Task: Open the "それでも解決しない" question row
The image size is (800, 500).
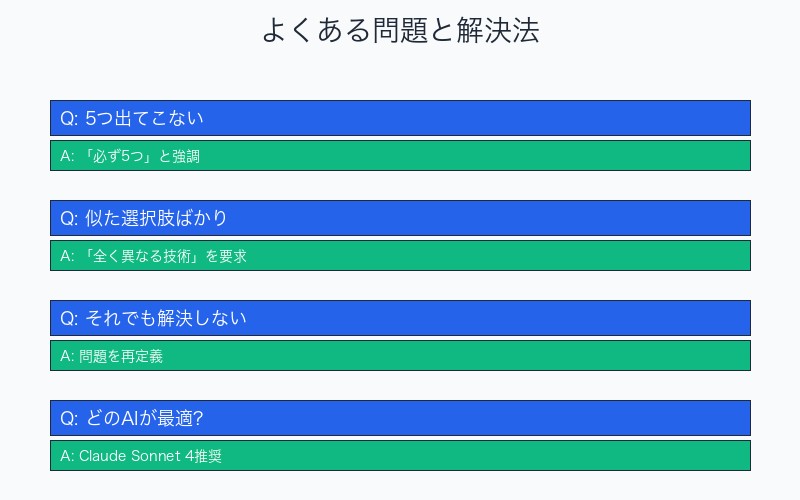Action: 400,318
